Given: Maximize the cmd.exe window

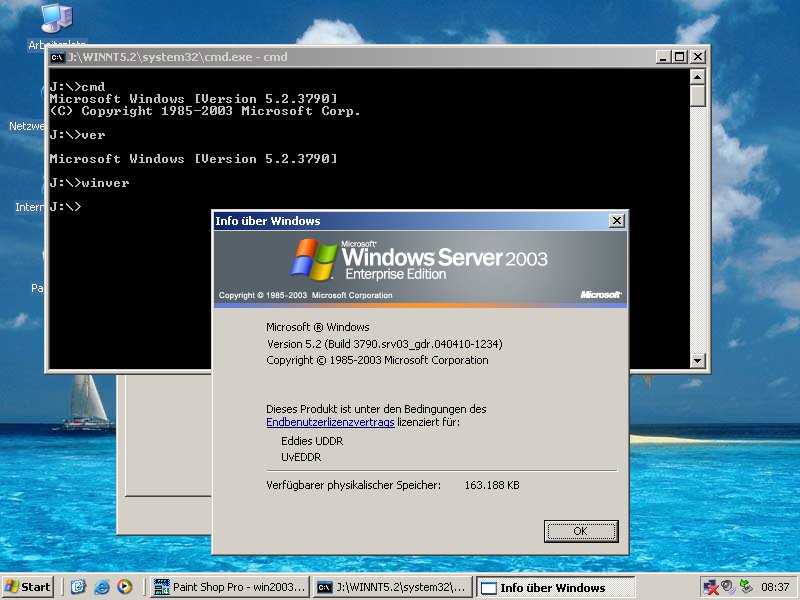Looking at the screenshot, I should [x=679, y=57].
